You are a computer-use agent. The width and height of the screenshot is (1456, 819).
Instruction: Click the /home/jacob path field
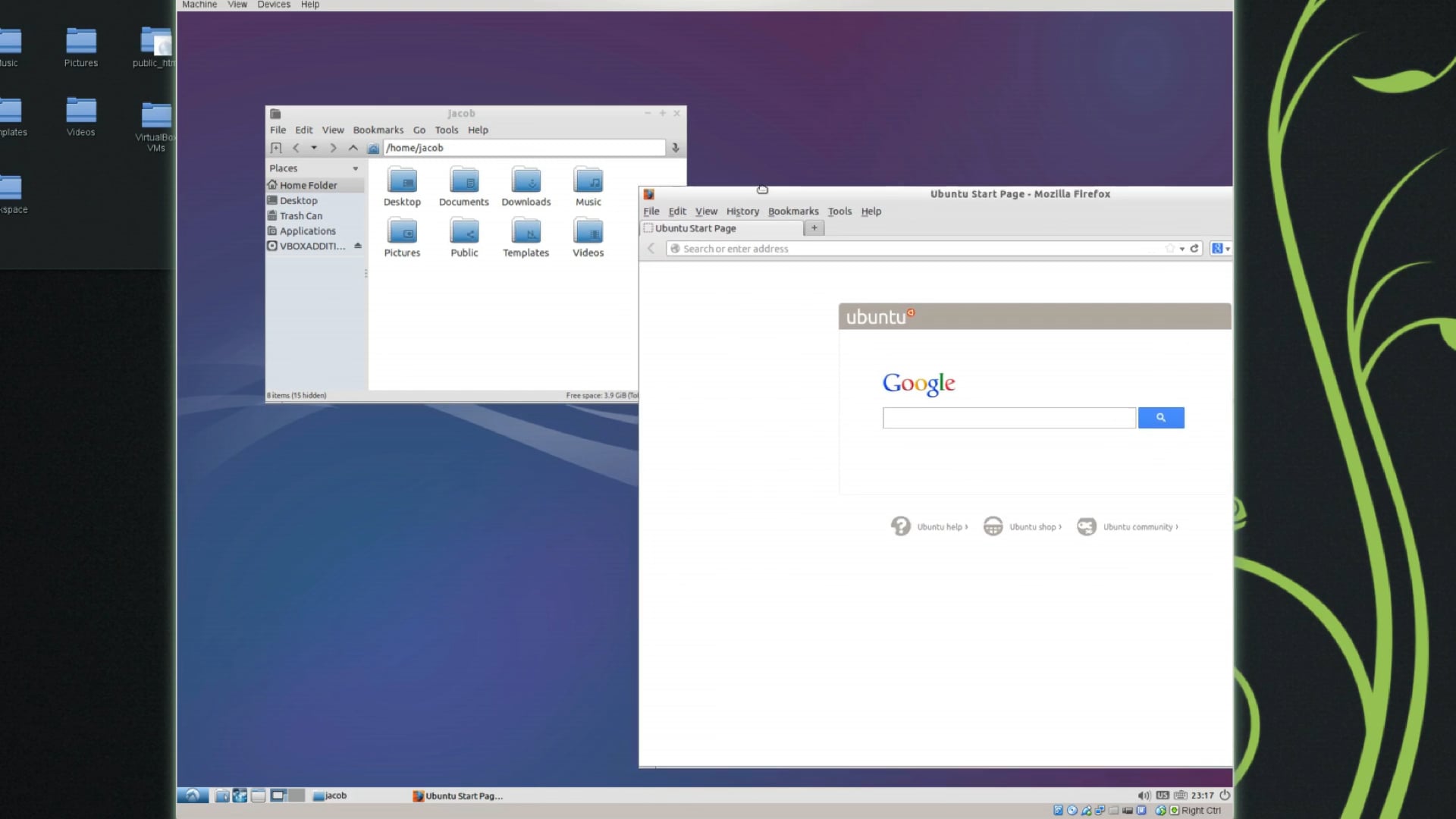pyautogui.click(x=524, y=148)
